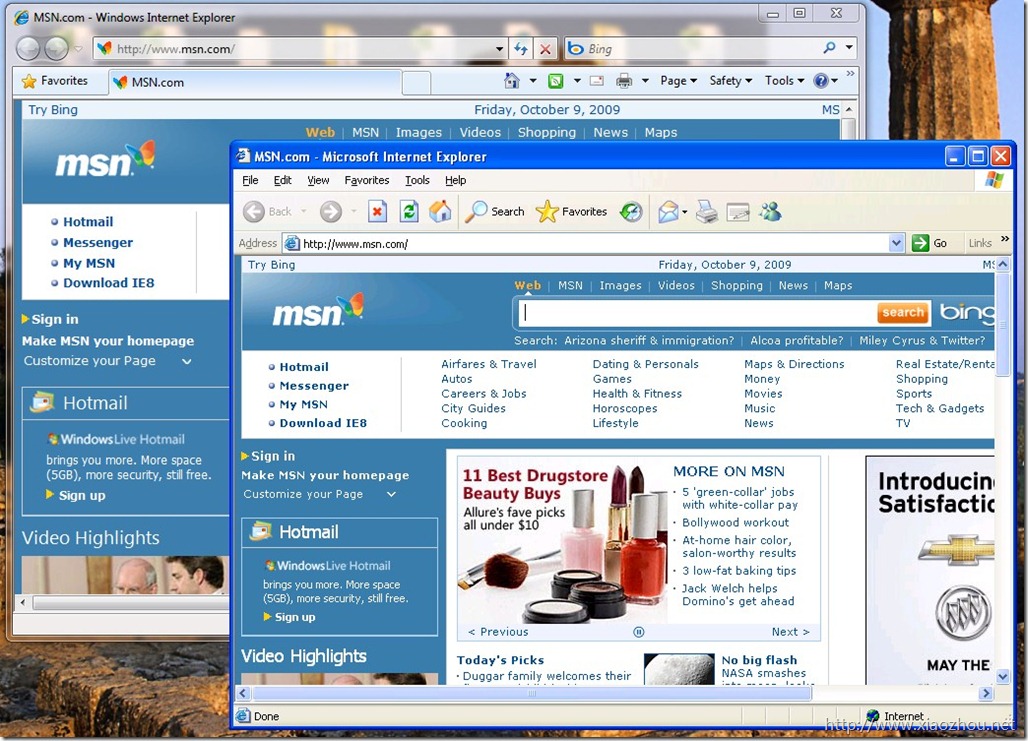The height and width of the screenshot is (741, 1028).
Task: Open the address bar dropdown in the front window
Action: pyautogui.click(x=896, y=243)
